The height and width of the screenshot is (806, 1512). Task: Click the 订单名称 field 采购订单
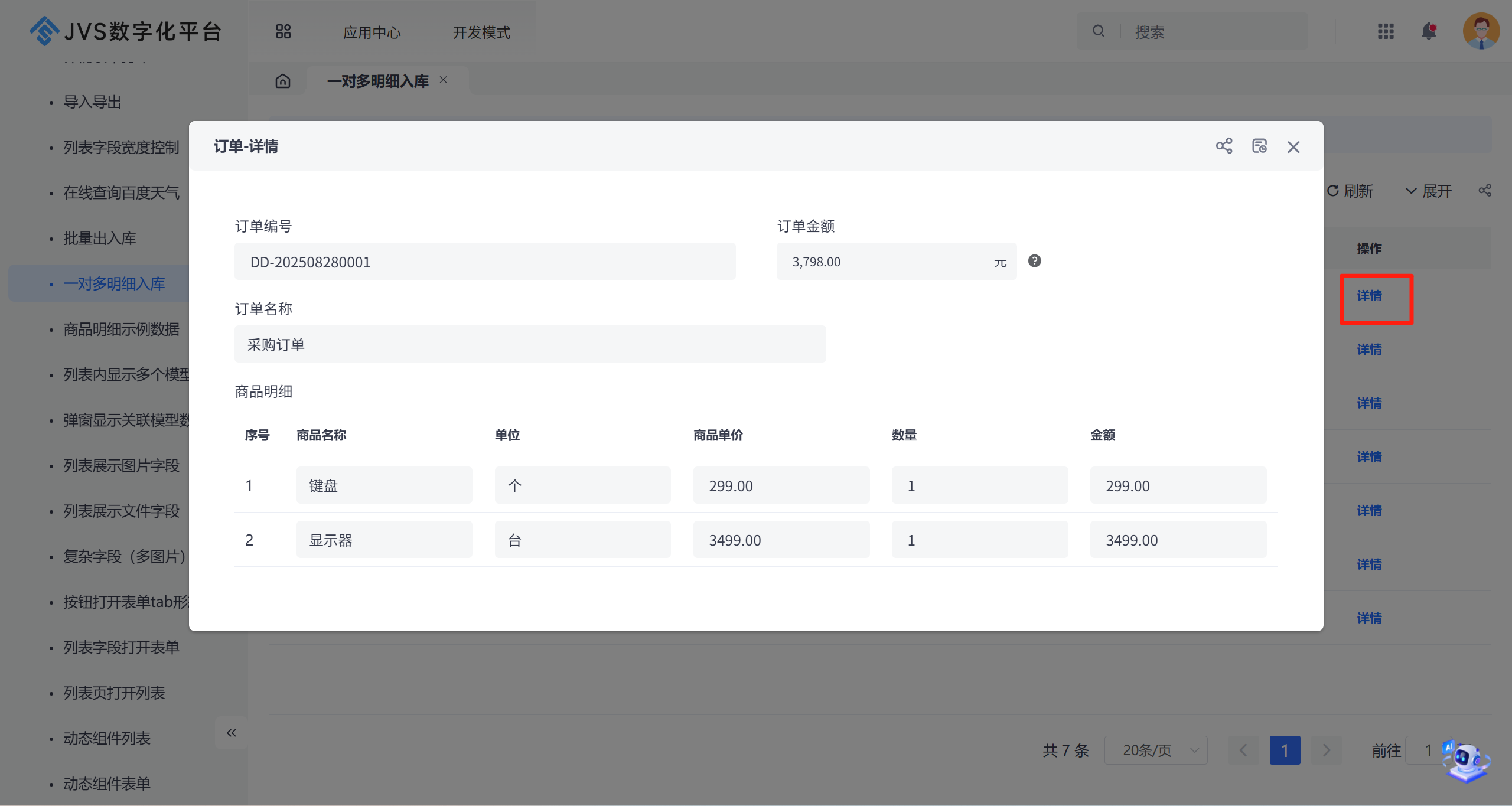(x=530, y=344)
